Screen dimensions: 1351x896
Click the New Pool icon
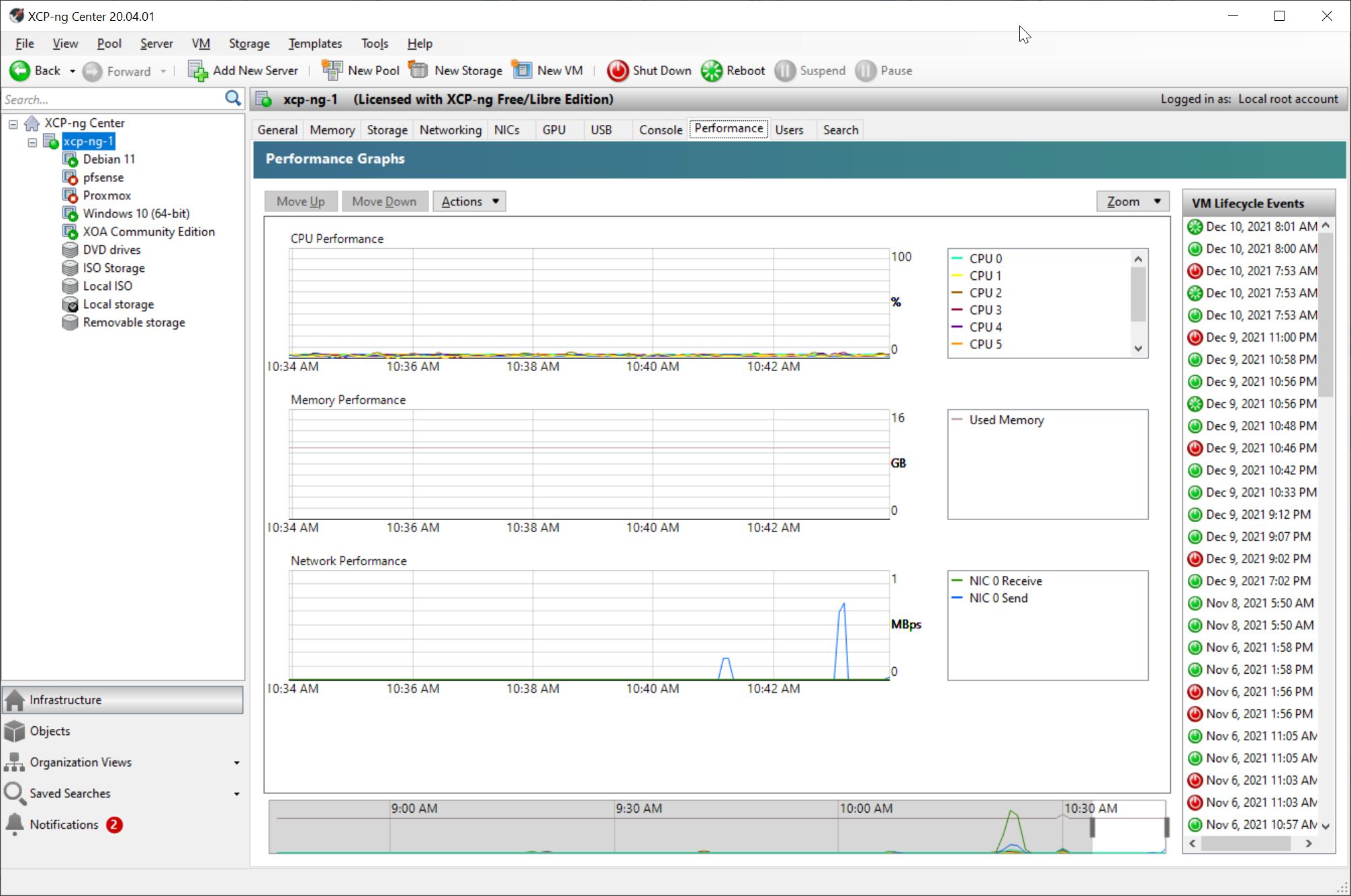[332, 70]
